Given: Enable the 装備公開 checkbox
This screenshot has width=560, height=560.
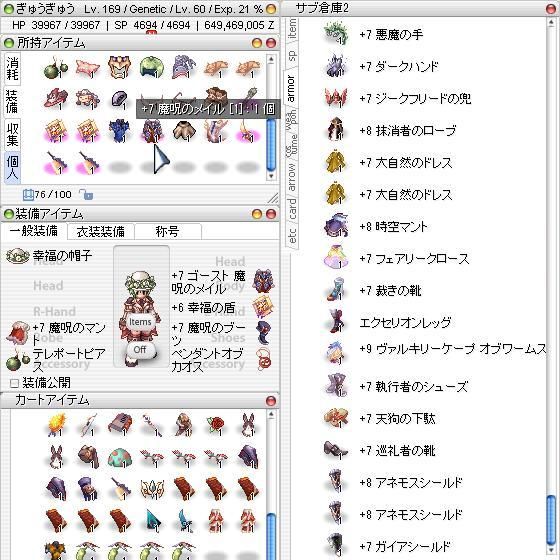Looking at the screenshot, I should coord(14,383).
